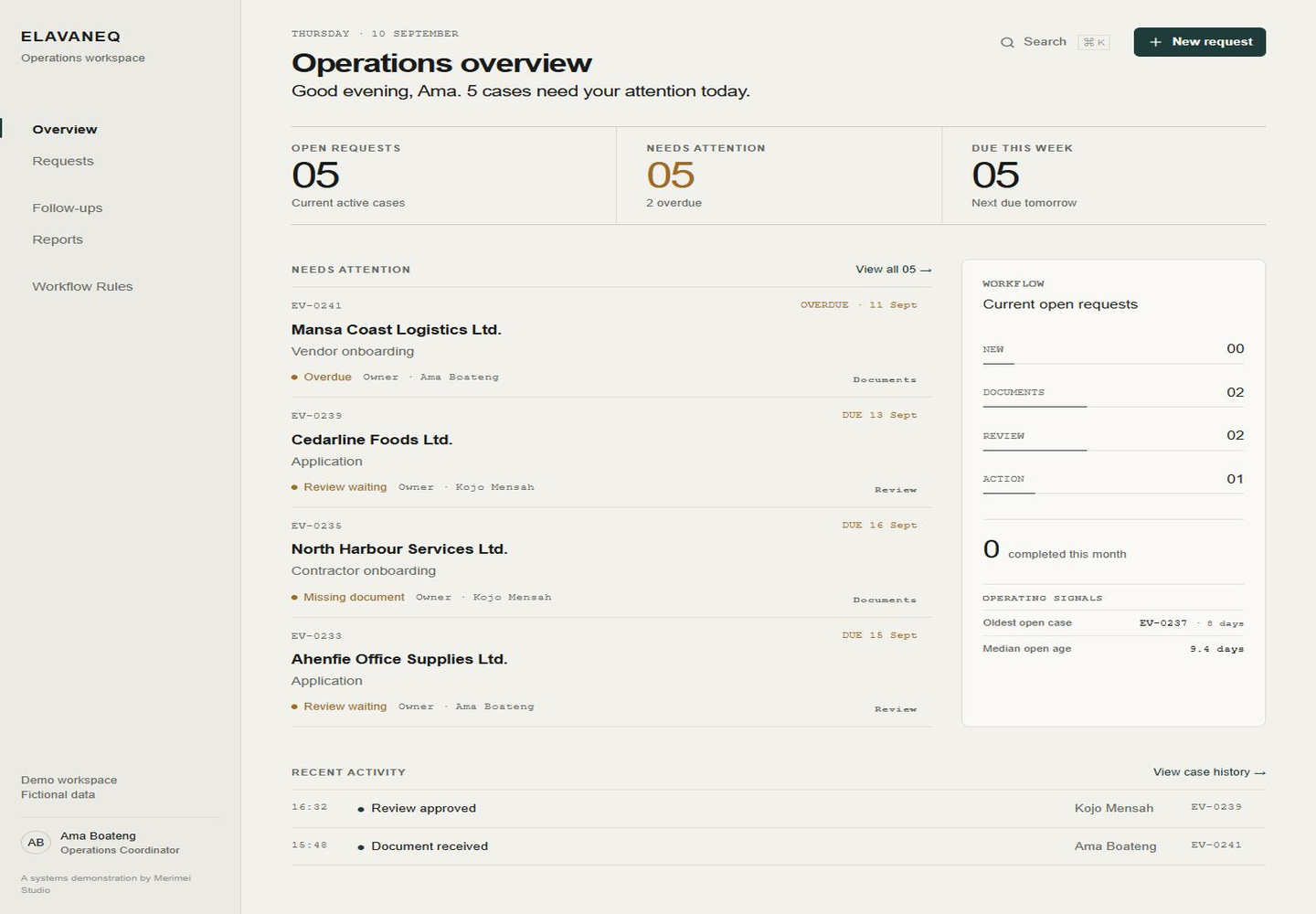
Task: Click EV-0239 in recent activity
Action: coord(1216,807)
